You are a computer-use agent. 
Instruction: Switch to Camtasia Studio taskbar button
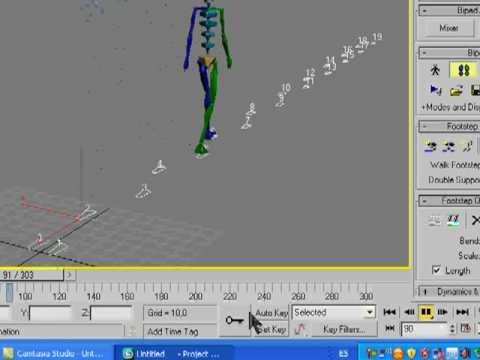[x=55, y=353]
